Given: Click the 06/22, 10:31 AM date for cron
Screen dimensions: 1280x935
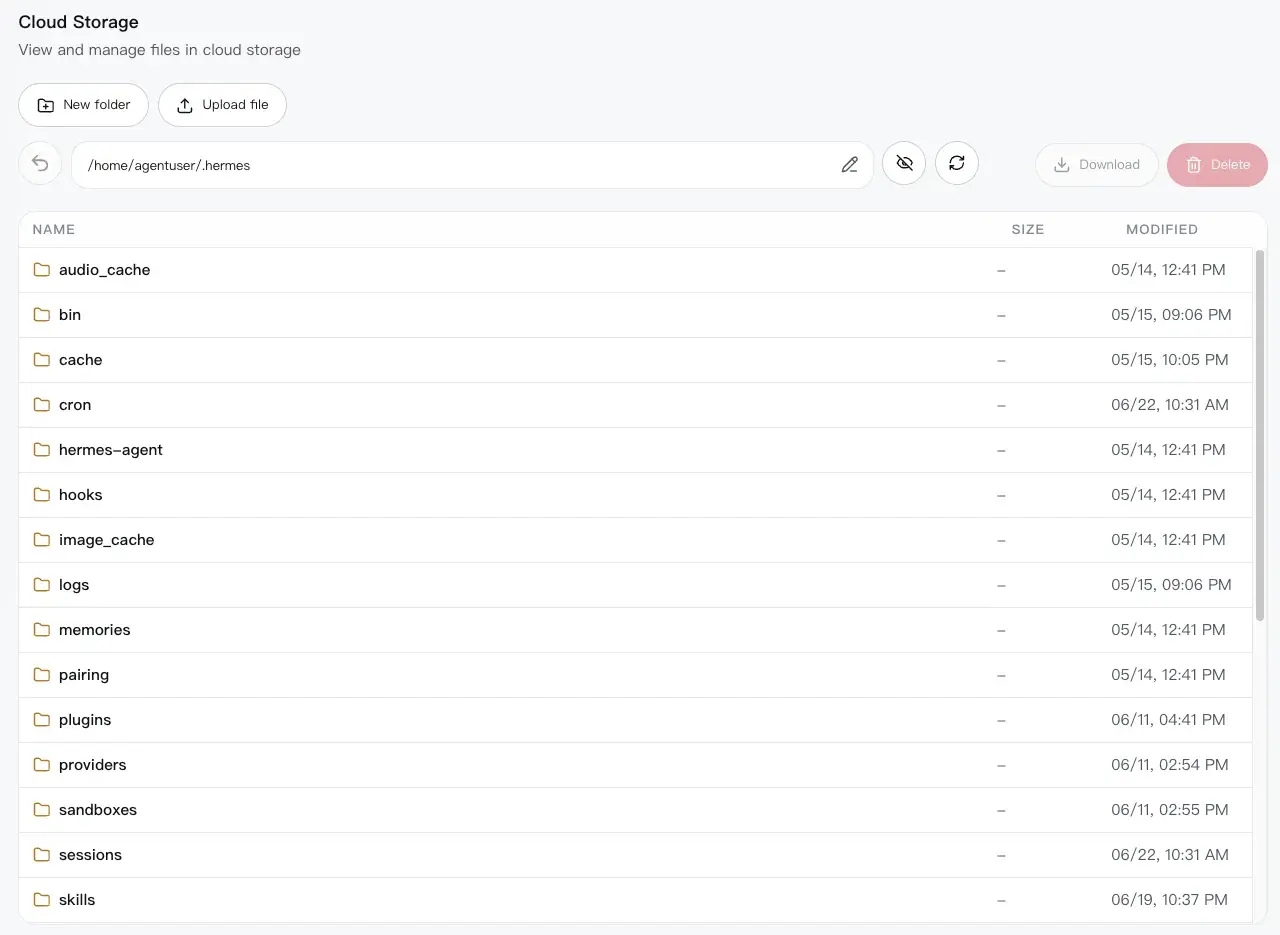Looking at the screenshot, I should tap(1170, 405).
